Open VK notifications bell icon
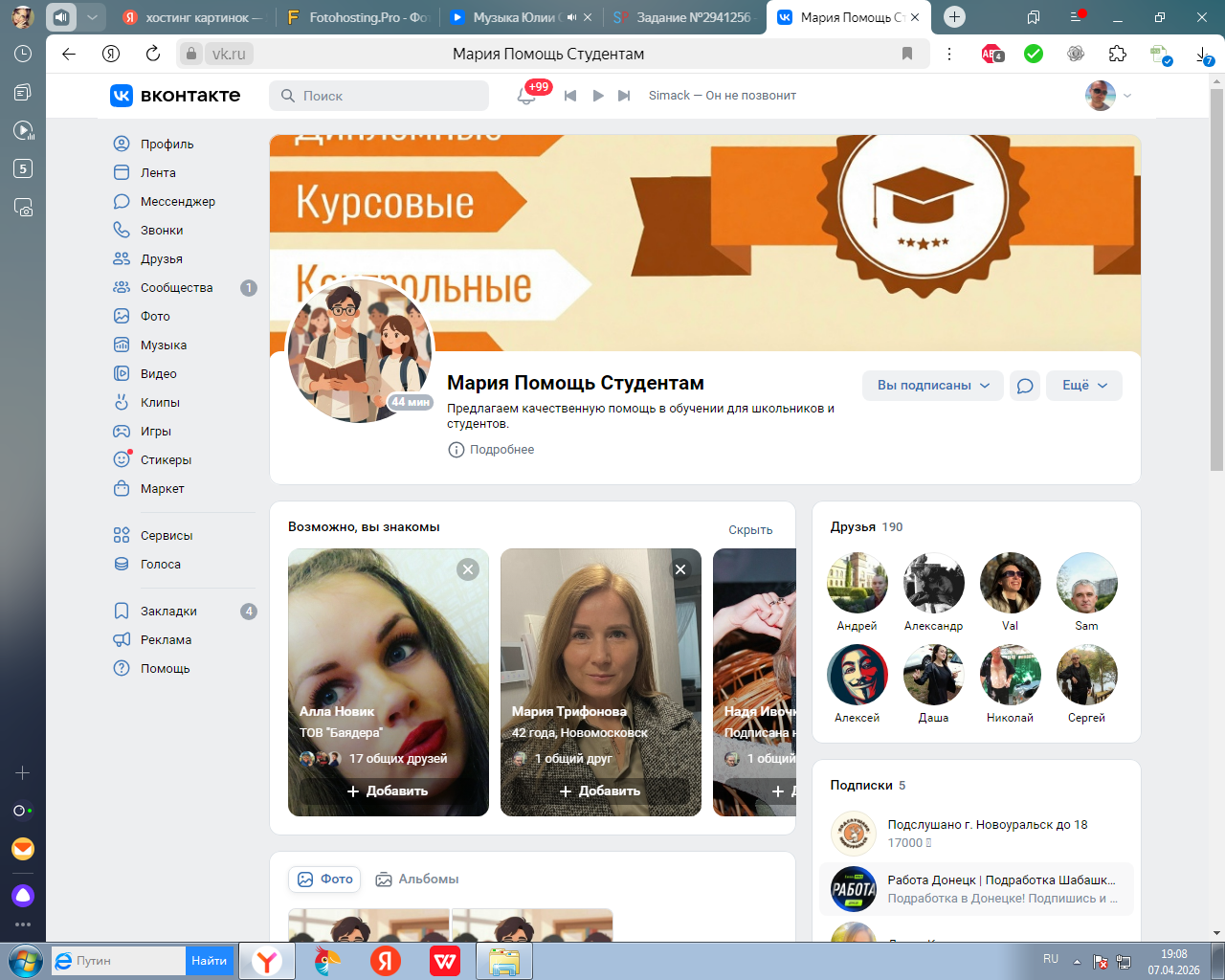The width and height of the screenshot is (1225, 980). tap(526, 96)
